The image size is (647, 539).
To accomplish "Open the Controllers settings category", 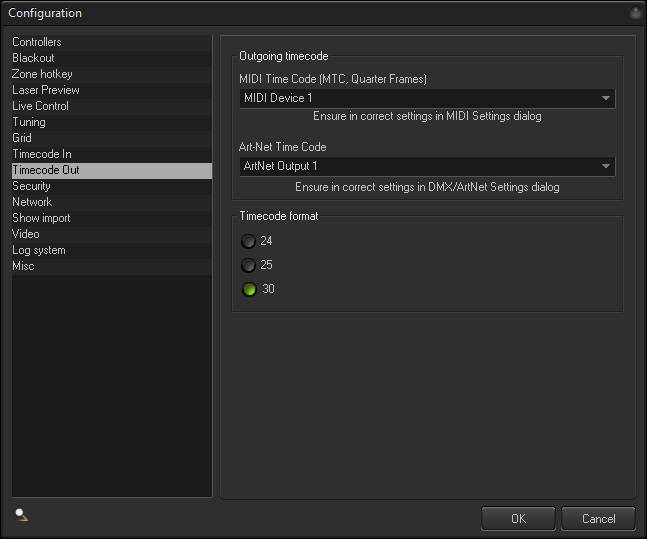I will pyautogui.click(x=37, y=42).
